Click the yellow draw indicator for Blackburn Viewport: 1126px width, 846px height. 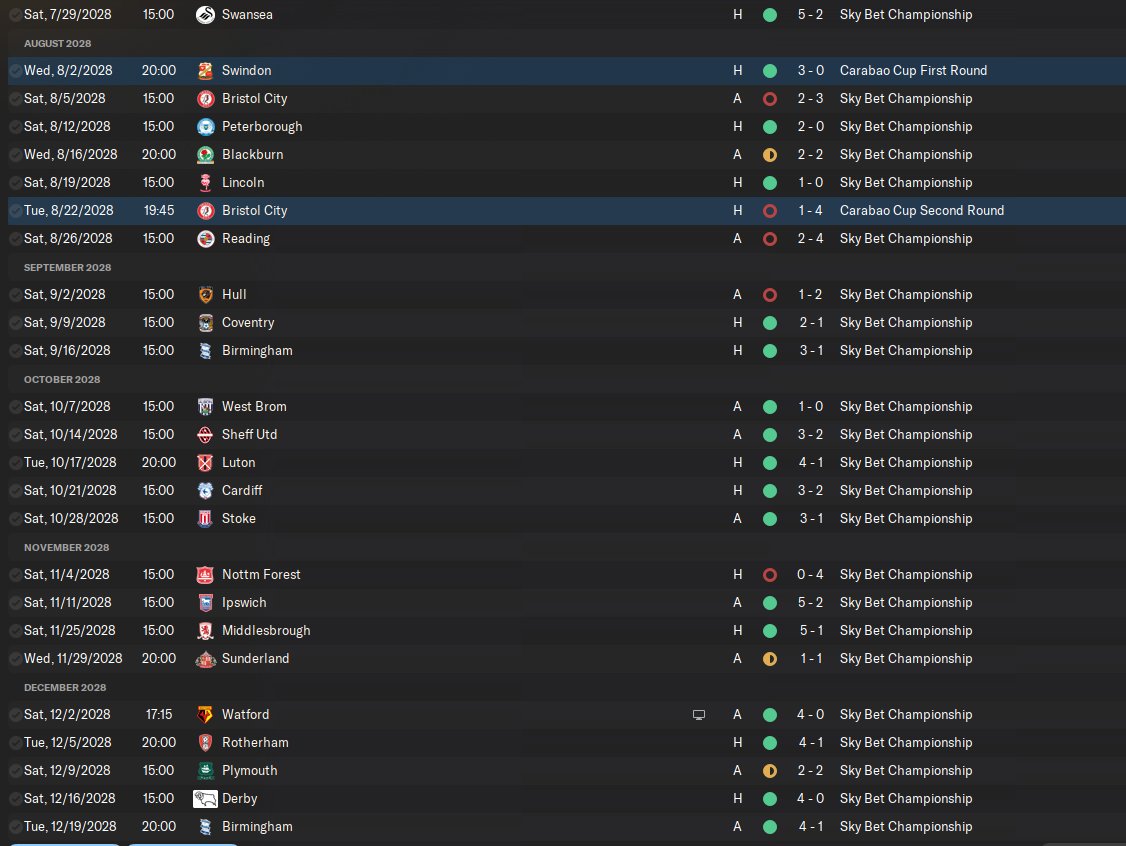tap(769, 155)
